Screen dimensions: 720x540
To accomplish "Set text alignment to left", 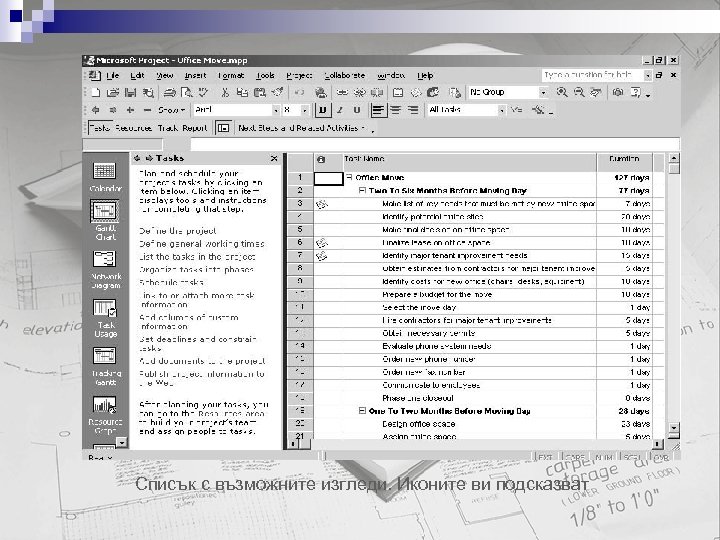I will click(x=378, y=110).
